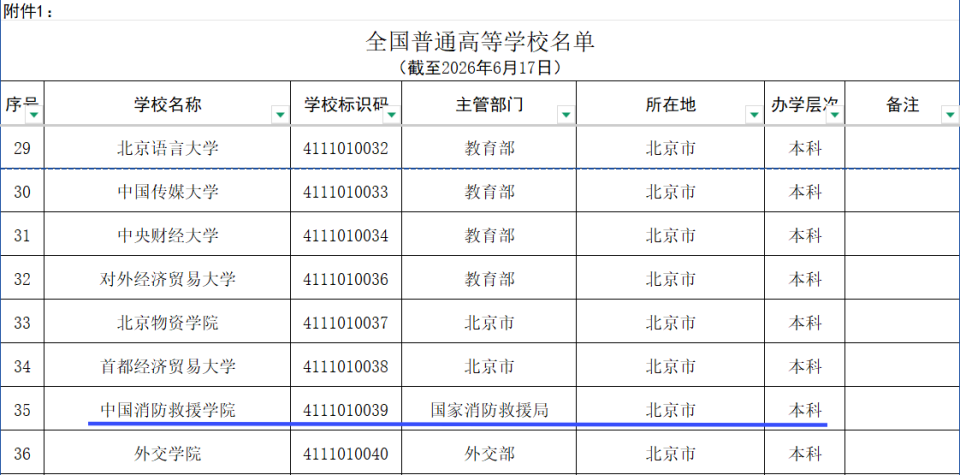Viewport: 960px width, 475px height.
Task: Select 教育部 cell in 中央财经大学 row
Action: coord(489,234)
